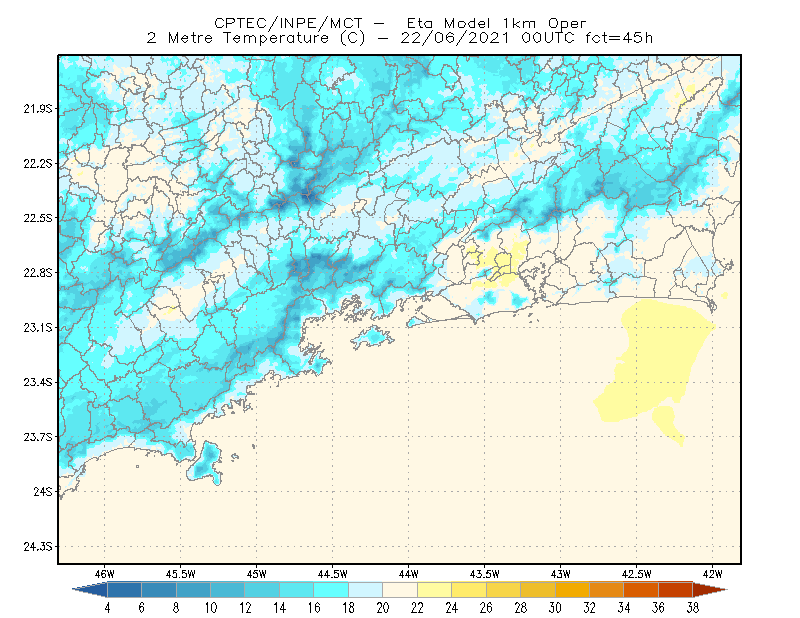Screen dimensions: 800x618
Task: Click the colorbar value '38'
Action: pos(693,608)
